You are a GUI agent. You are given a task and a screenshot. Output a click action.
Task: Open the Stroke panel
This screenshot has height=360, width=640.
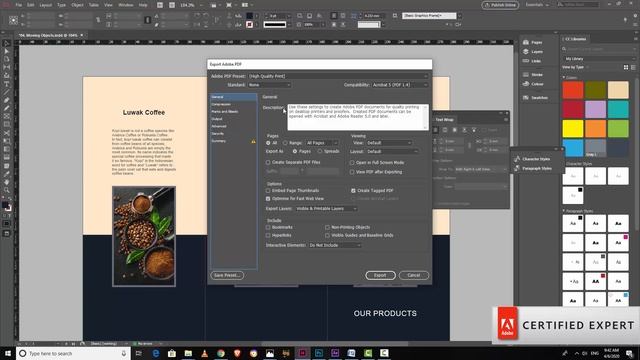pyautogui.click(x=533, y=75)
